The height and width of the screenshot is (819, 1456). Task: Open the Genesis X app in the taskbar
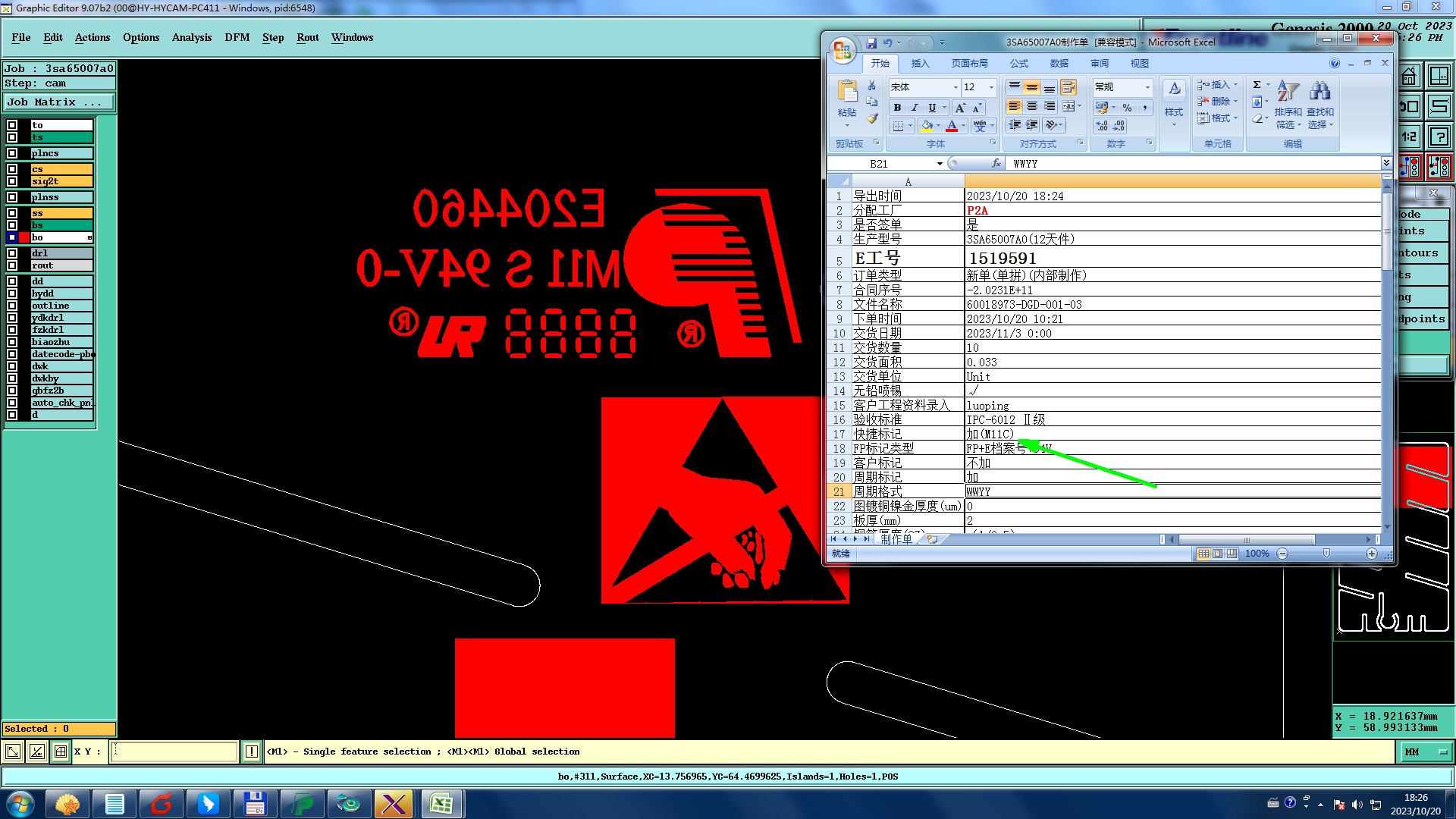click(x=394, y=804)
